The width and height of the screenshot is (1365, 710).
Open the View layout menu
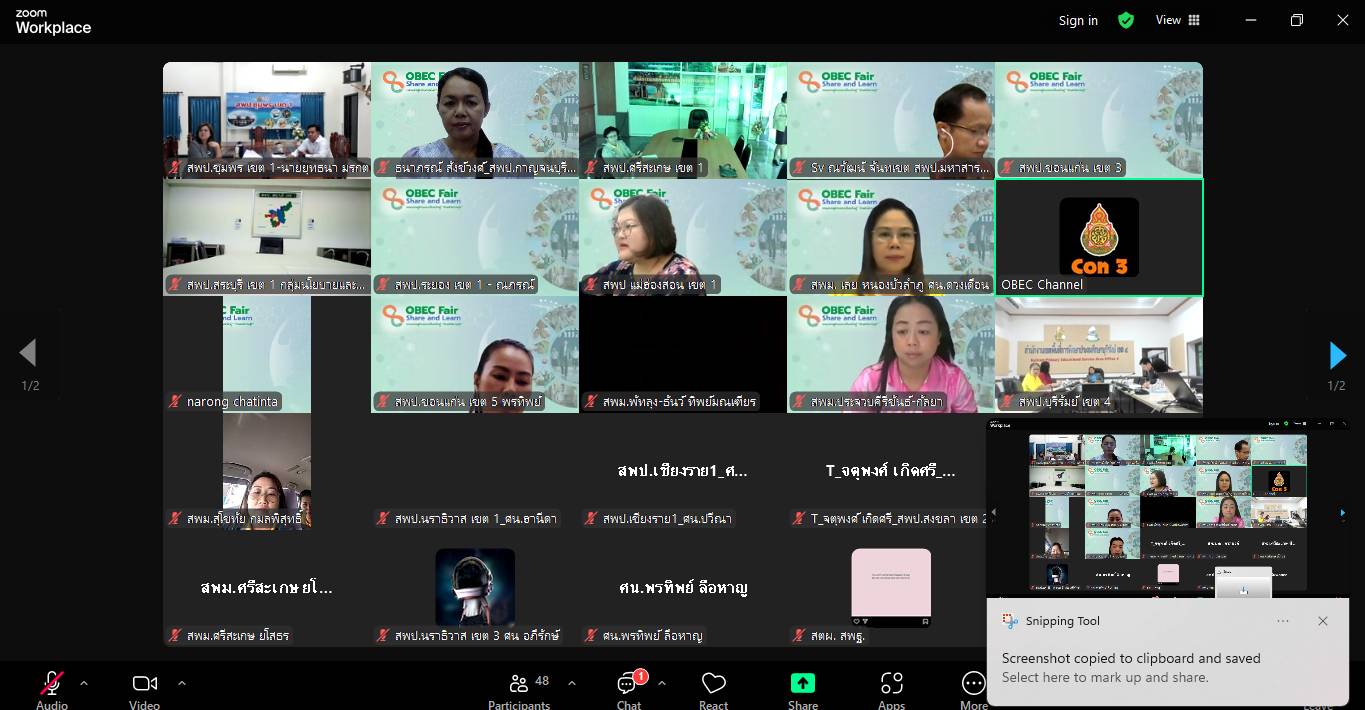point(1178,20)
